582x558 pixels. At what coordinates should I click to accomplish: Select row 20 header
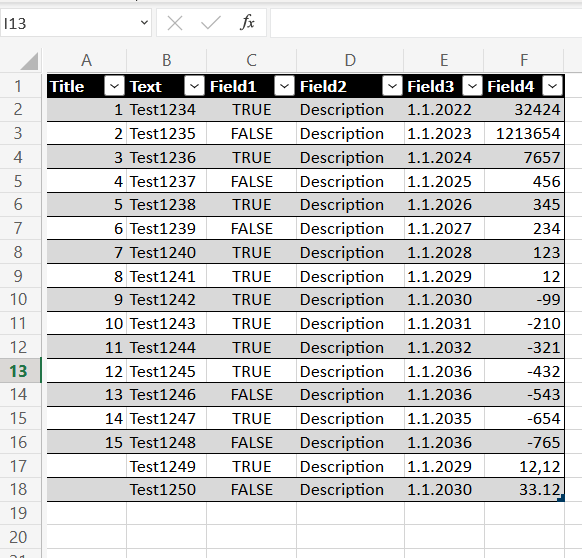(19, 537)
